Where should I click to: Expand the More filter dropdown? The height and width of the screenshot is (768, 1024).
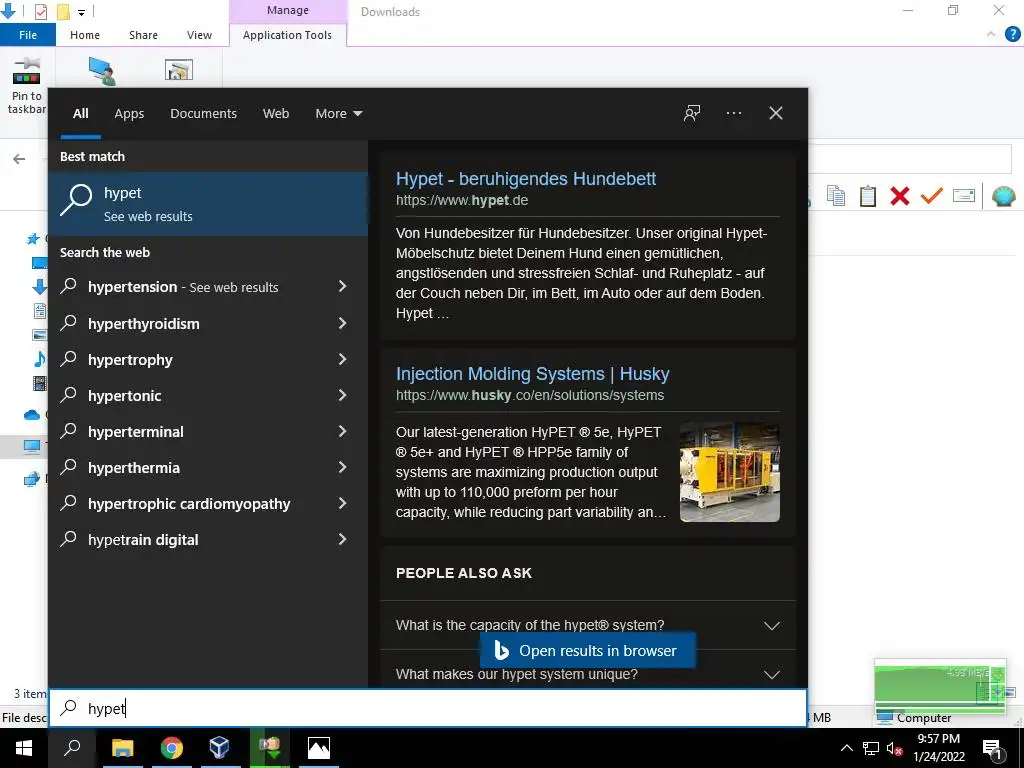point(338,114)
